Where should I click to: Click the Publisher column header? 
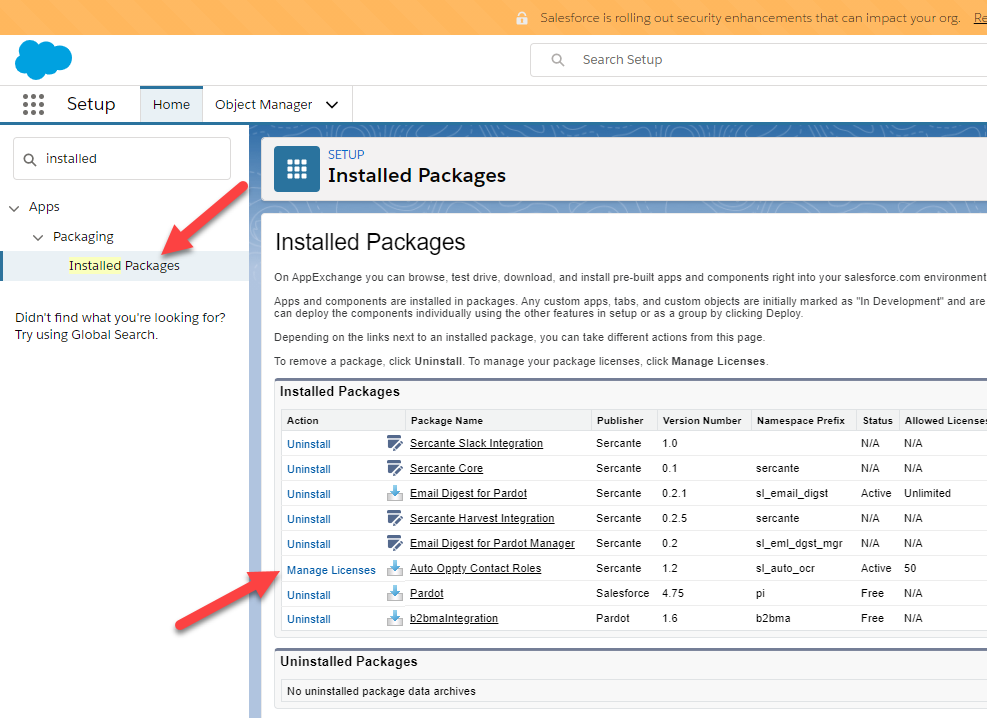pyautogui.click(x=620, y=420)
